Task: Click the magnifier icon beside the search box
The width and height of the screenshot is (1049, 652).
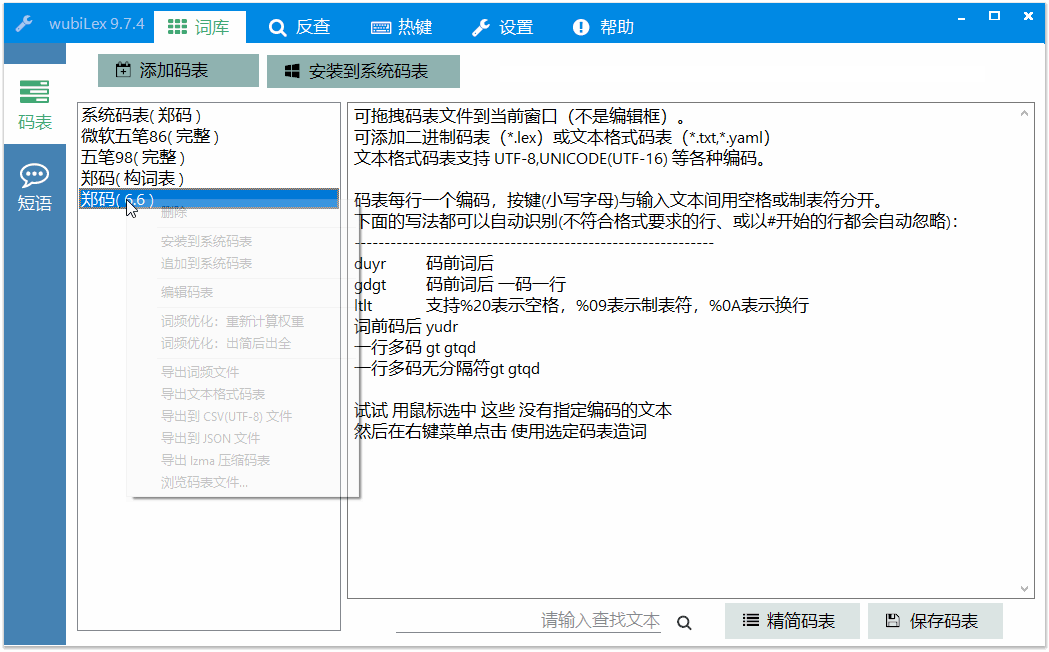Action: 685,621
